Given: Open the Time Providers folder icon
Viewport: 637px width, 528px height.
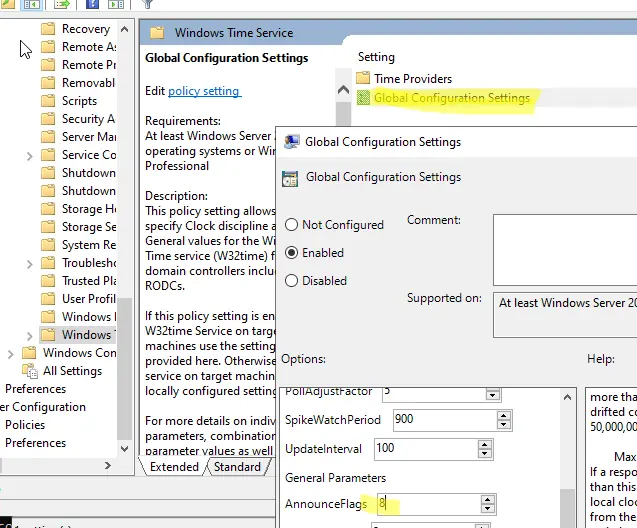Looking at the screenshot, I should point(363,78).
